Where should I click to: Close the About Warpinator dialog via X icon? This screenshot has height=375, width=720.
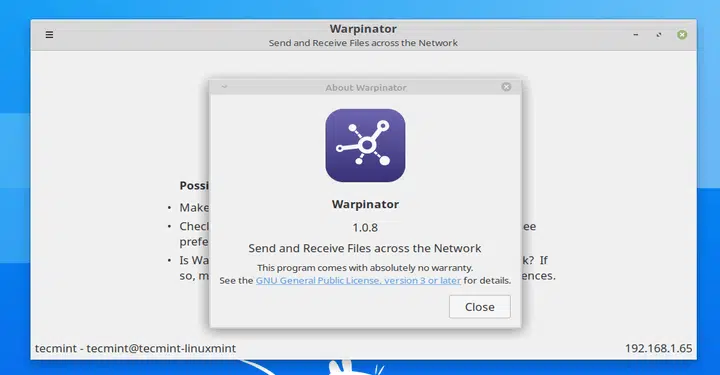(x=506, y=87)
